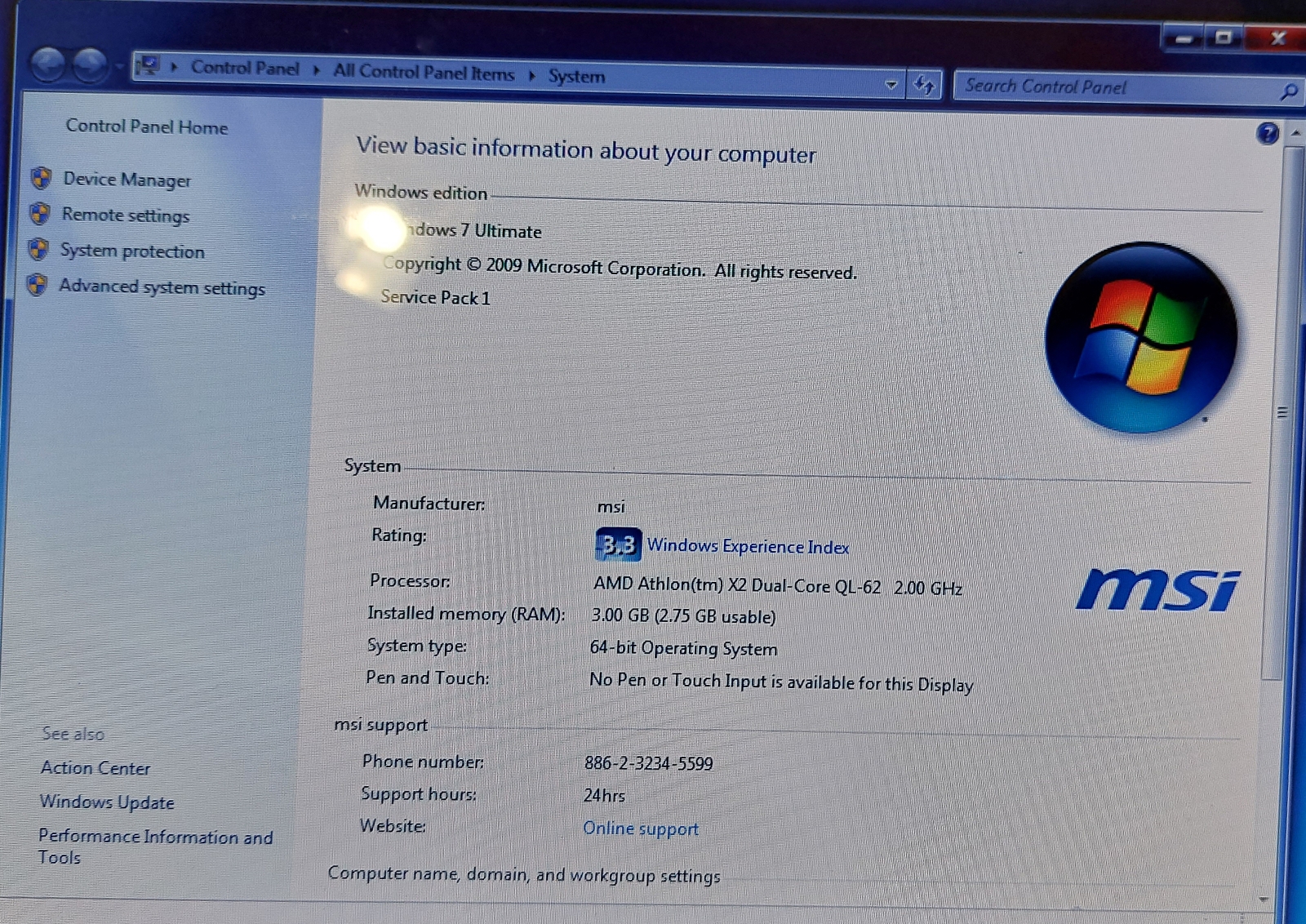
Task: Click the search magnifier icon
Action: coord(1288,91)
